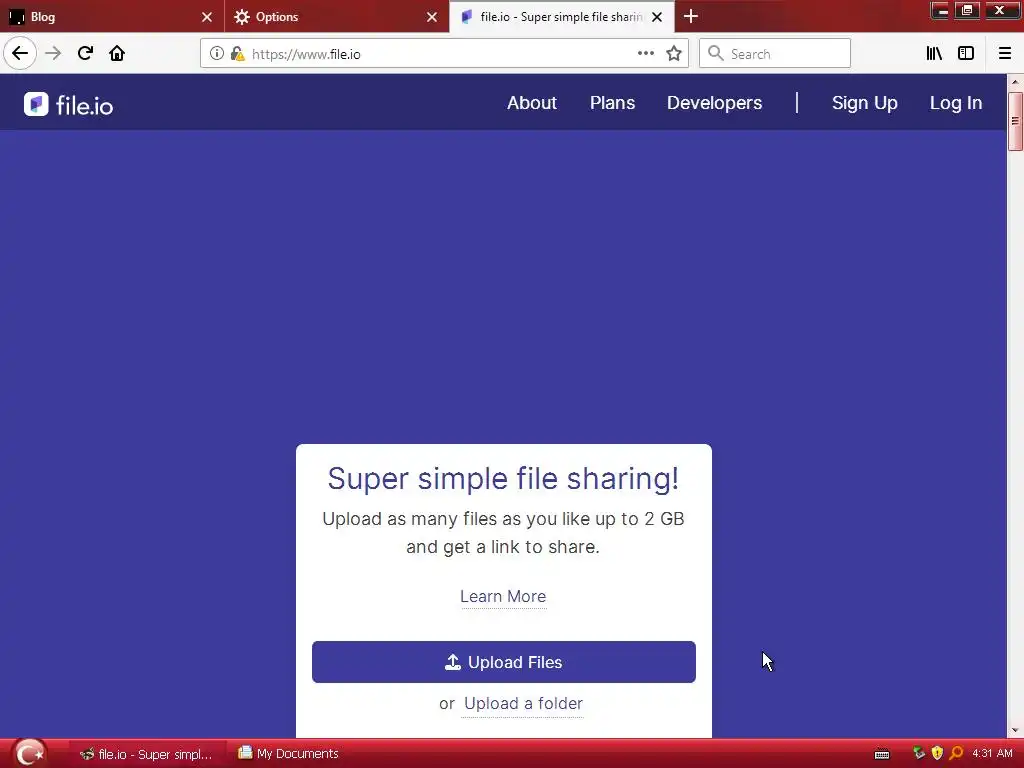
Task: Click the Upload Files button
Action: point(504,662)
